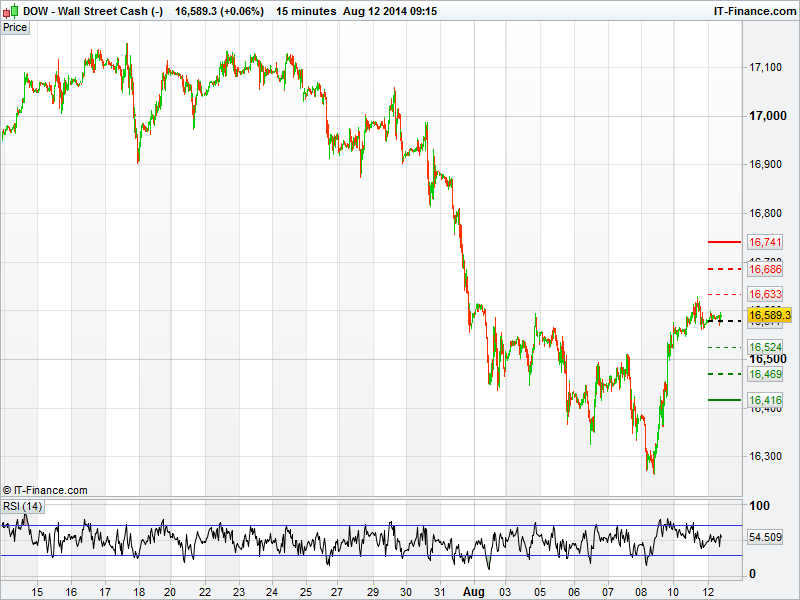Click date 29 on the time axis

[x=373, y=592]
